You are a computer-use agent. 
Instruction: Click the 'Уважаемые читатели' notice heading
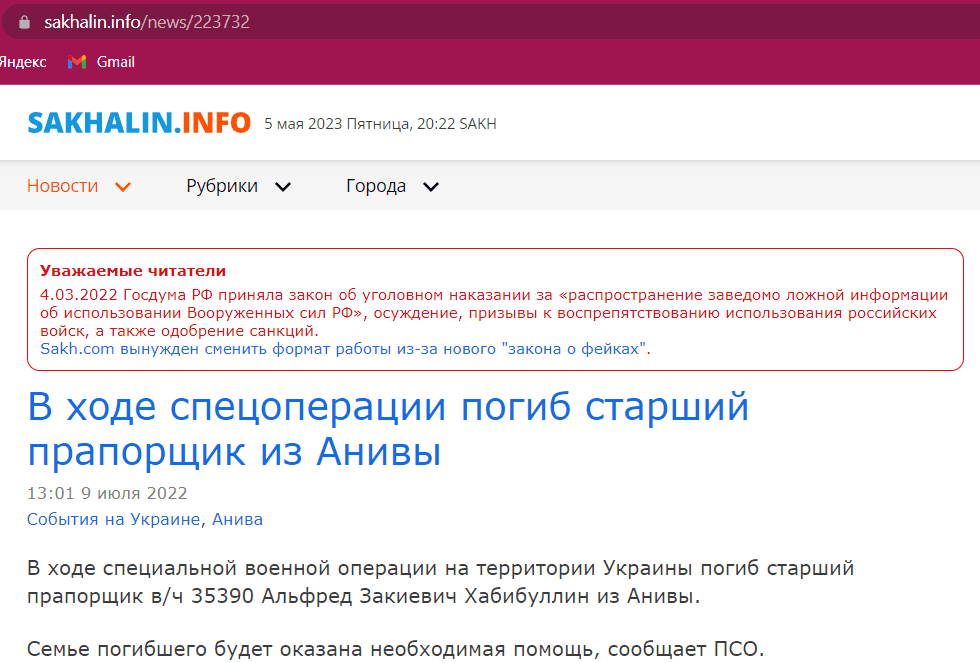[133, 271]
